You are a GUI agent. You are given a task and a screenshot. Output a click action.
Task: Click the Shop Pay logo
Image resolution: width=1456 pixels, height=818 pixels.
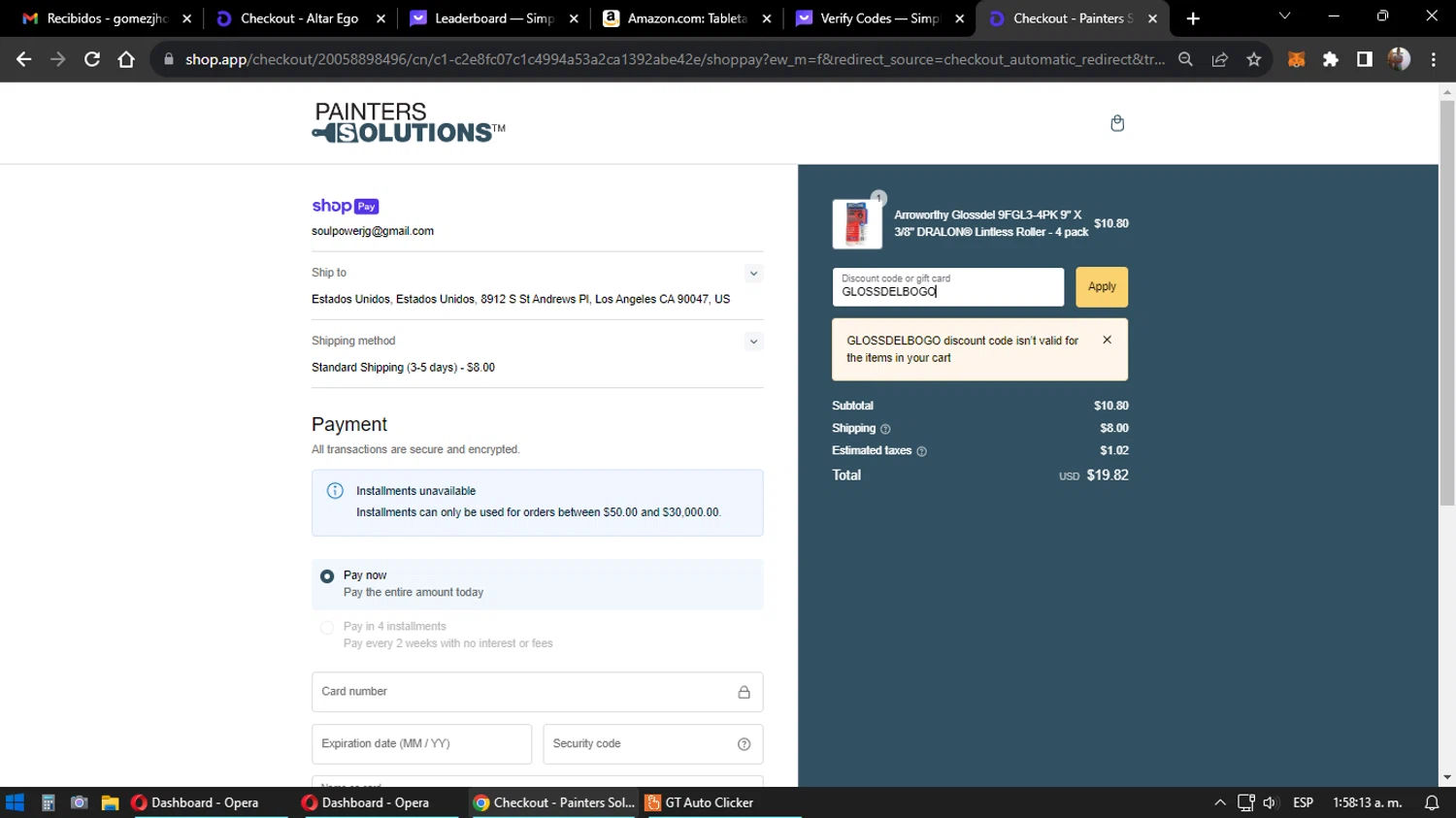point(345,206)
